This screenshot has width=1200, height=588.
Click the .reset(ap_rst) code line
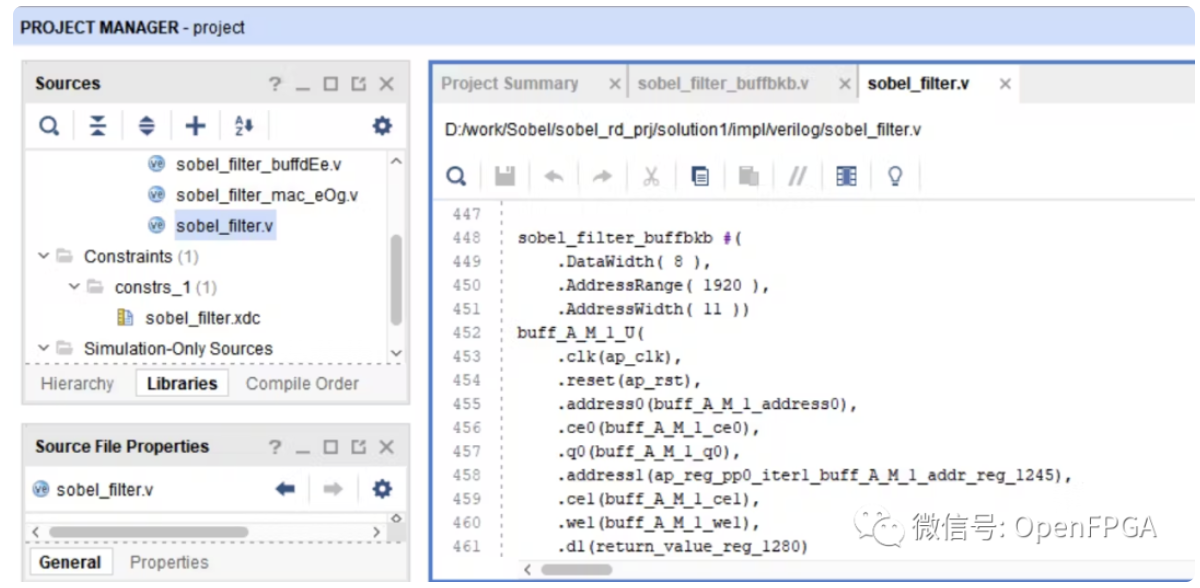click(630, 381)
